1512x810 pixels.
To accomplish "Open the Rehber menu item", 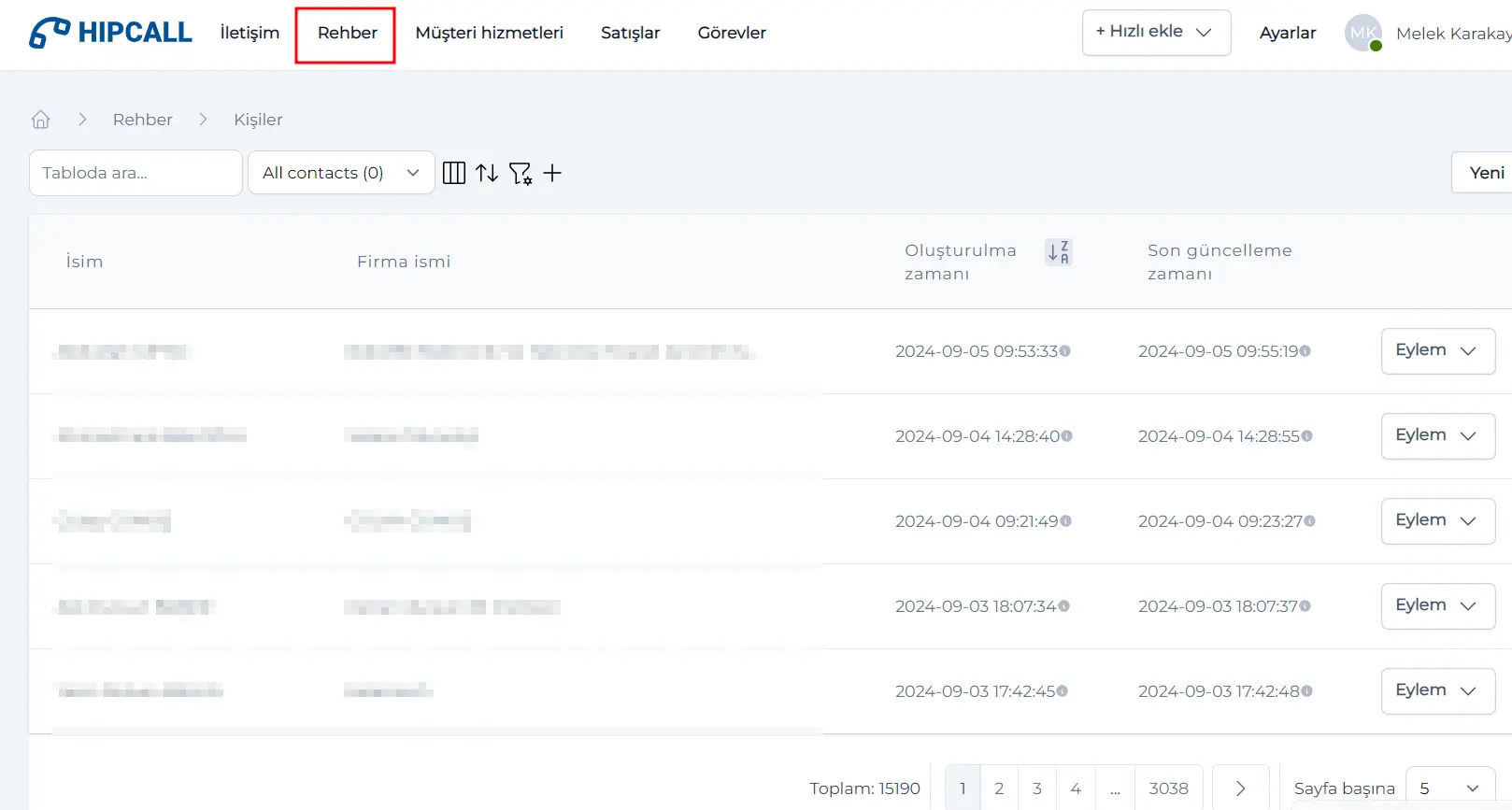I will point(347,33).
